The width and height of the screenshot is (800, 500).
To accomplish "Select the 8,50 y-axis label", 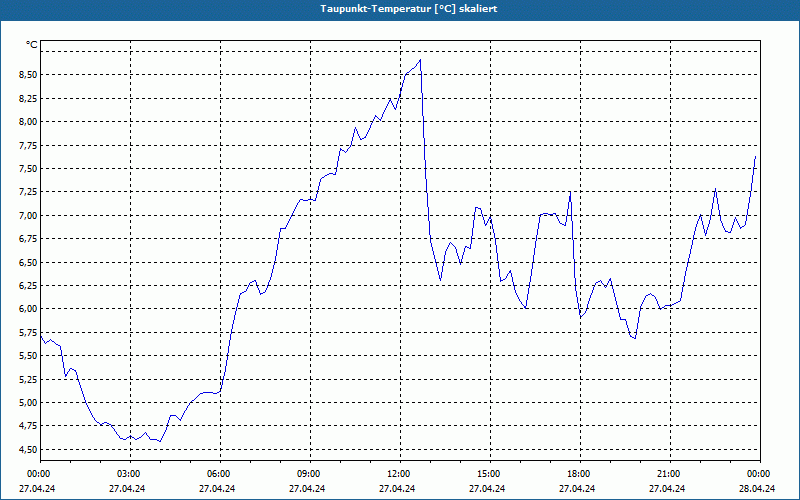I will (x=28, y=75).
